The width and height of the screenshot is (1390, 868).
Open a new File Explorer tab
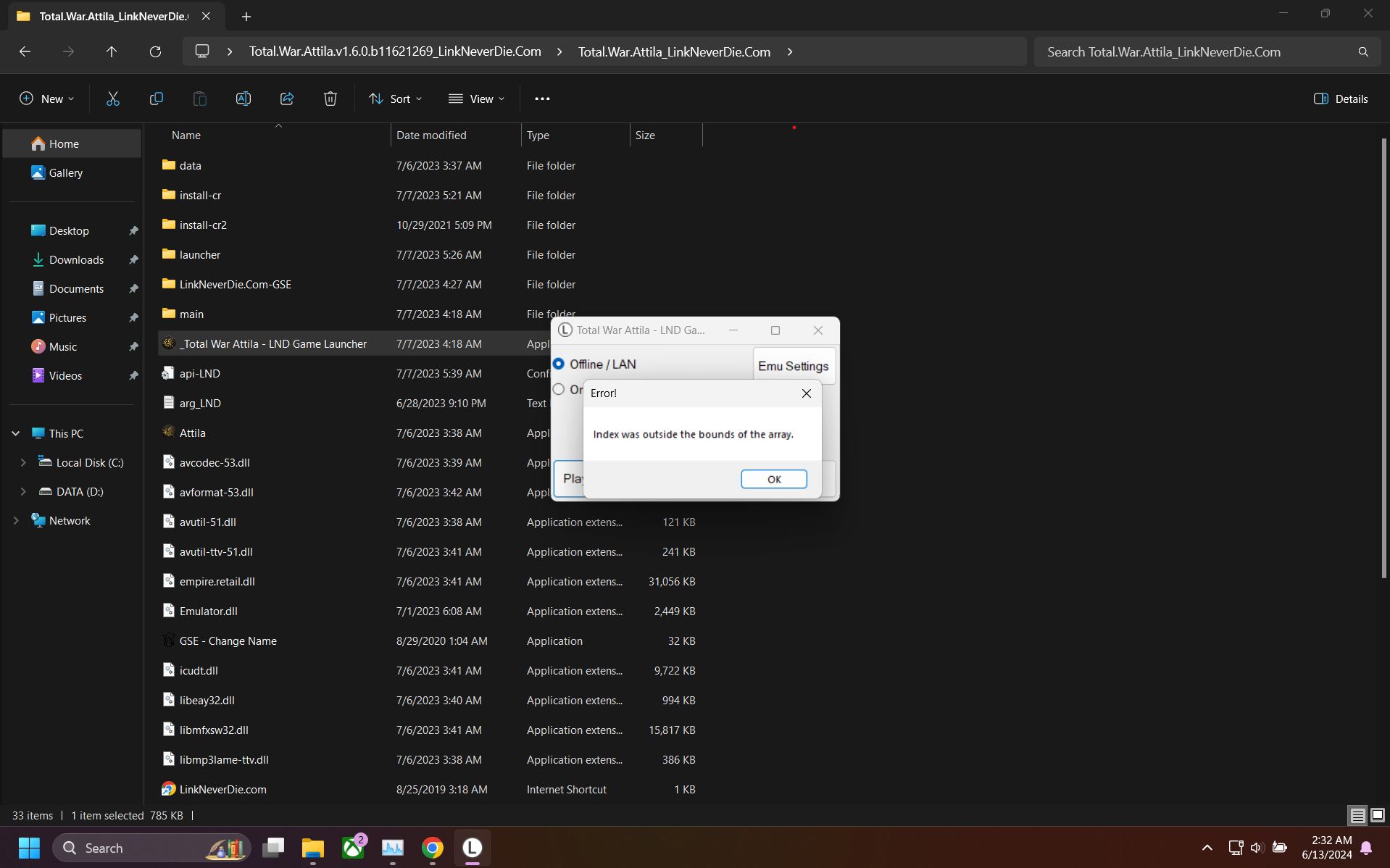[246, 16]
